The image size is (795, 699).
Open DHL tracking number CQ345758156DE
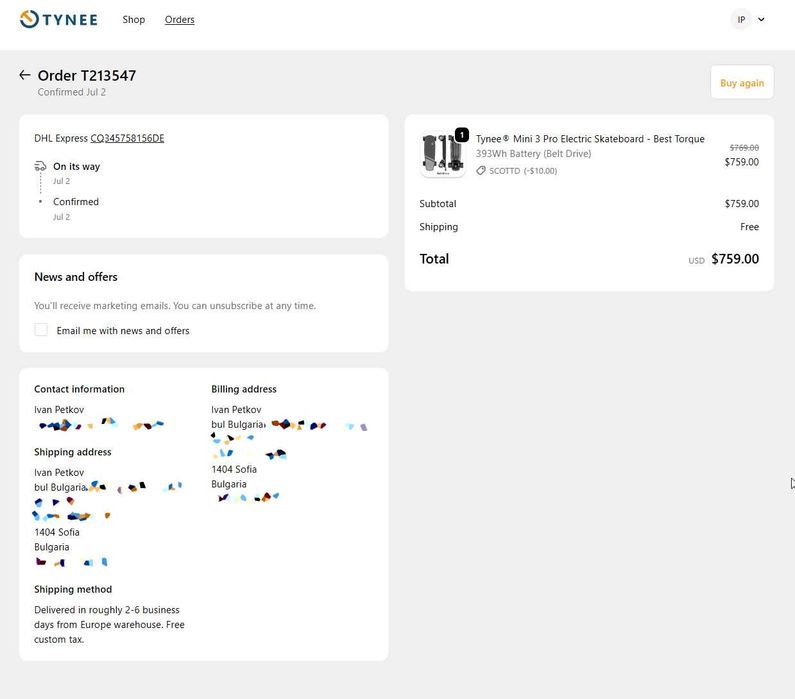coord(127,138)
